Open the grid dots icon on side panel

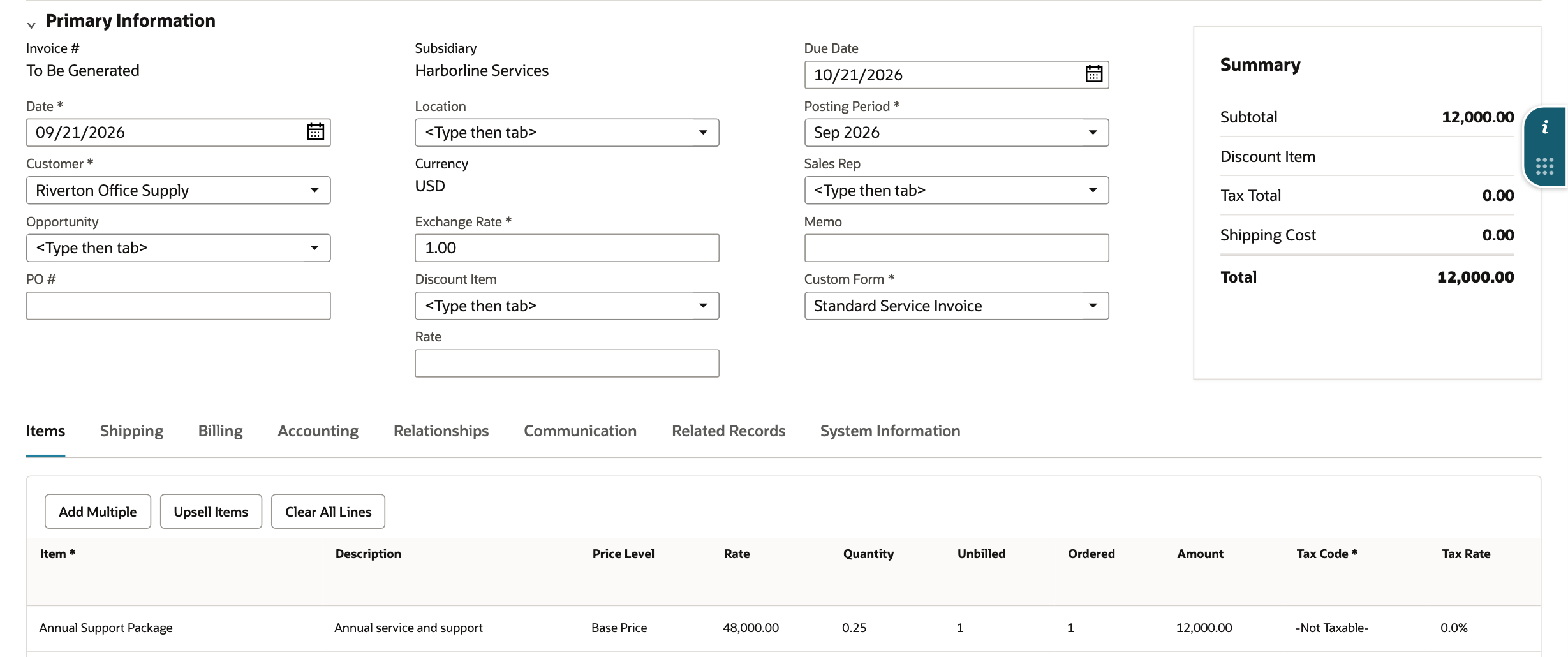coord(1544,166)
